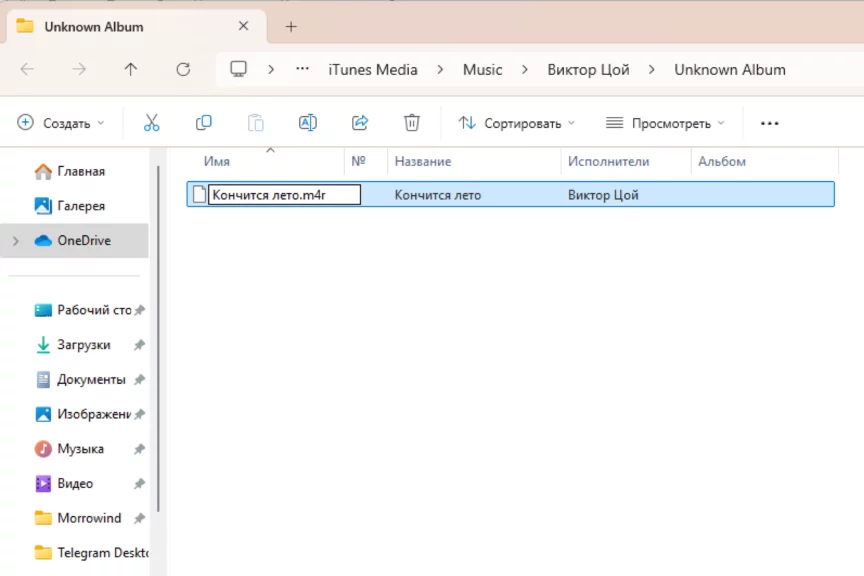This screenshot has width=864, height=576.
Task: Open a new tab with plus button
Action: pyautogui.click(x=291, y=27)
